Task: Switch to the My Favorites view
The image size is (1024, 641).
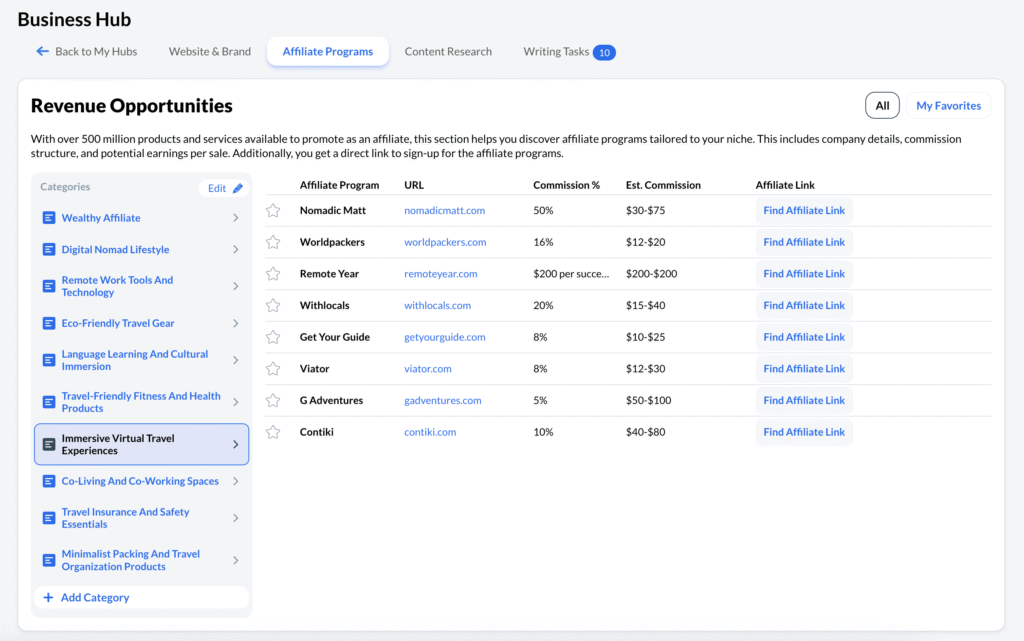Action: 947,105
